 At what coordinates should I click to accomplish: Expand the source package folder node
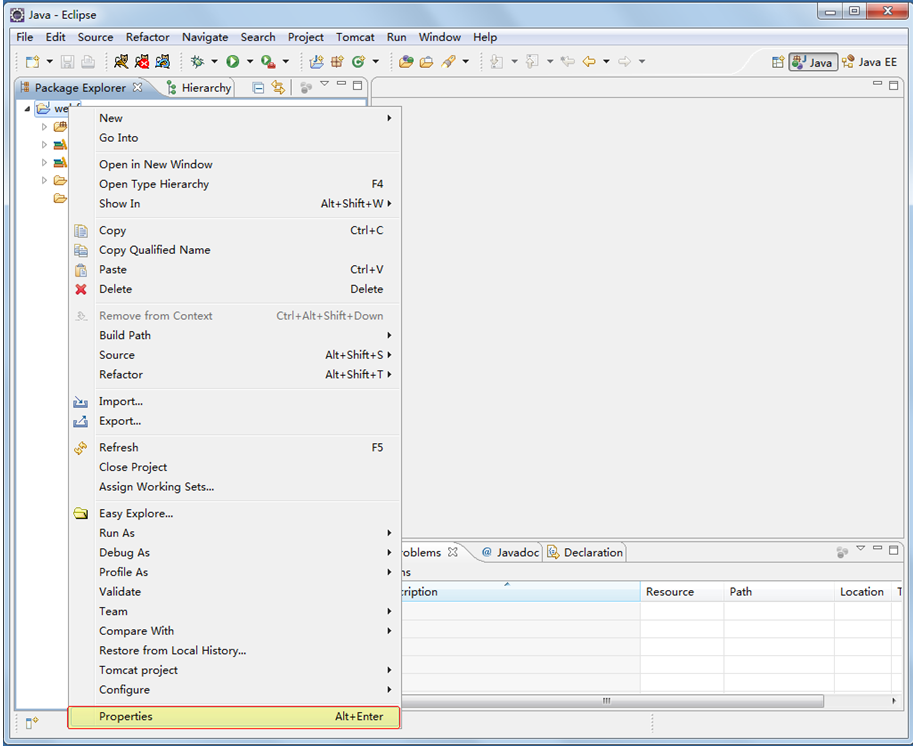(x=44, y=126)
